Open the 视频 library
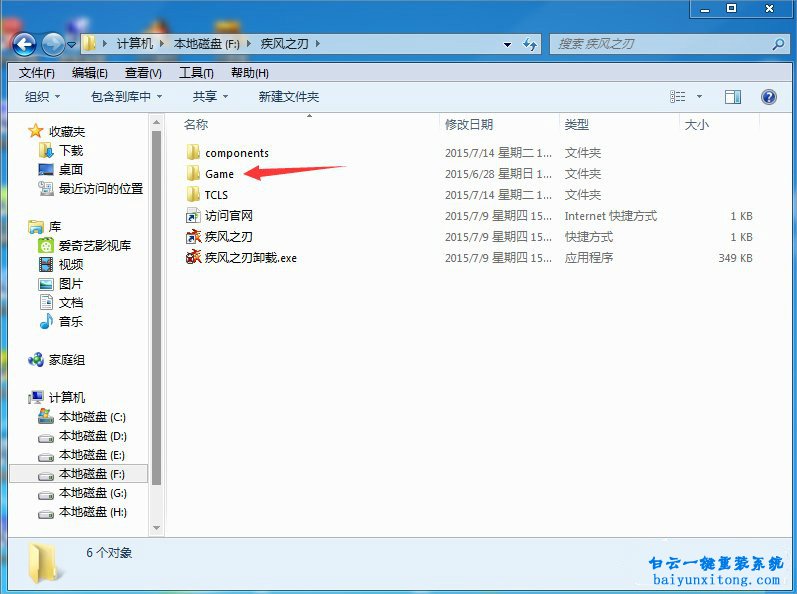 tap(71, 264)
